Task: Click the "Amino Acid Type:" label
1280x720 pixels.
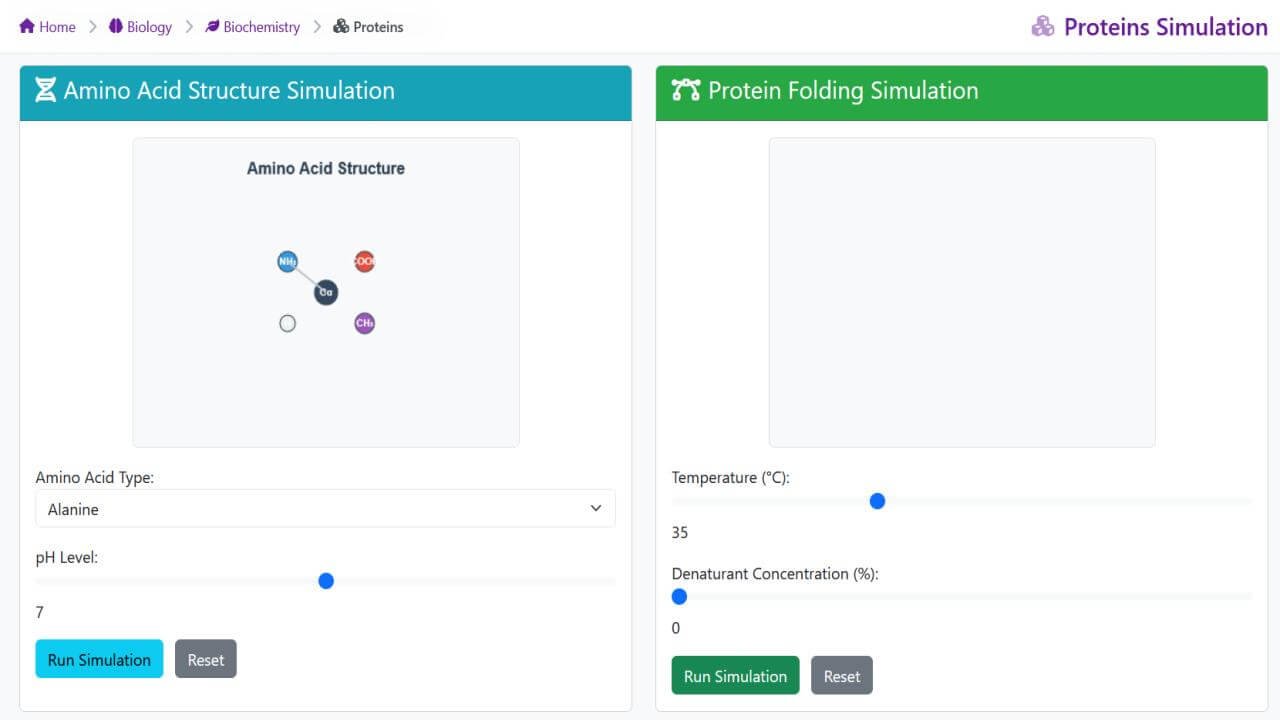Action: (x=95, y=478)
